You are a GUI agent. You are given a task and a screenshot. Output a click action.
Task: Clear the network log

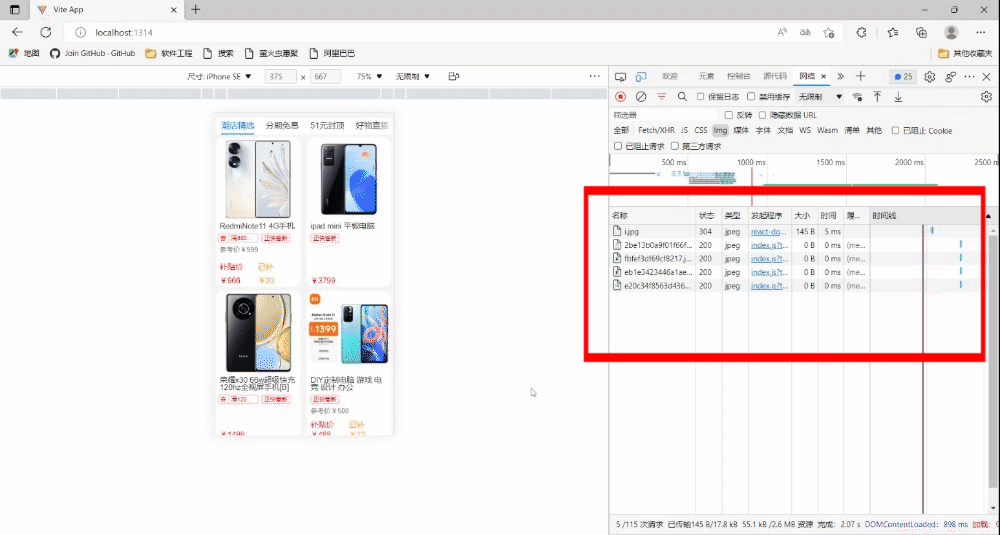tap(641, 97)
